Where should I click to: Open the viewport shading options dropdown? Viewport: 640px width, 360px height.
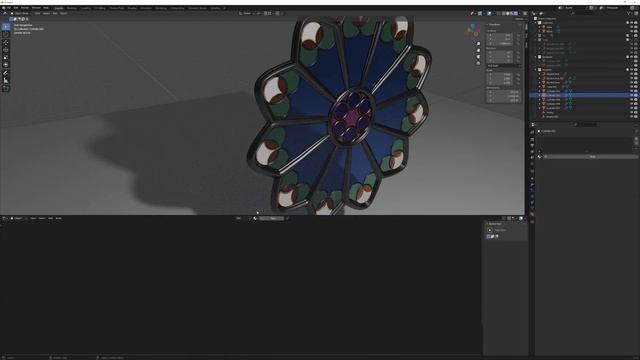pyautogui.click(x=520, y=13)
